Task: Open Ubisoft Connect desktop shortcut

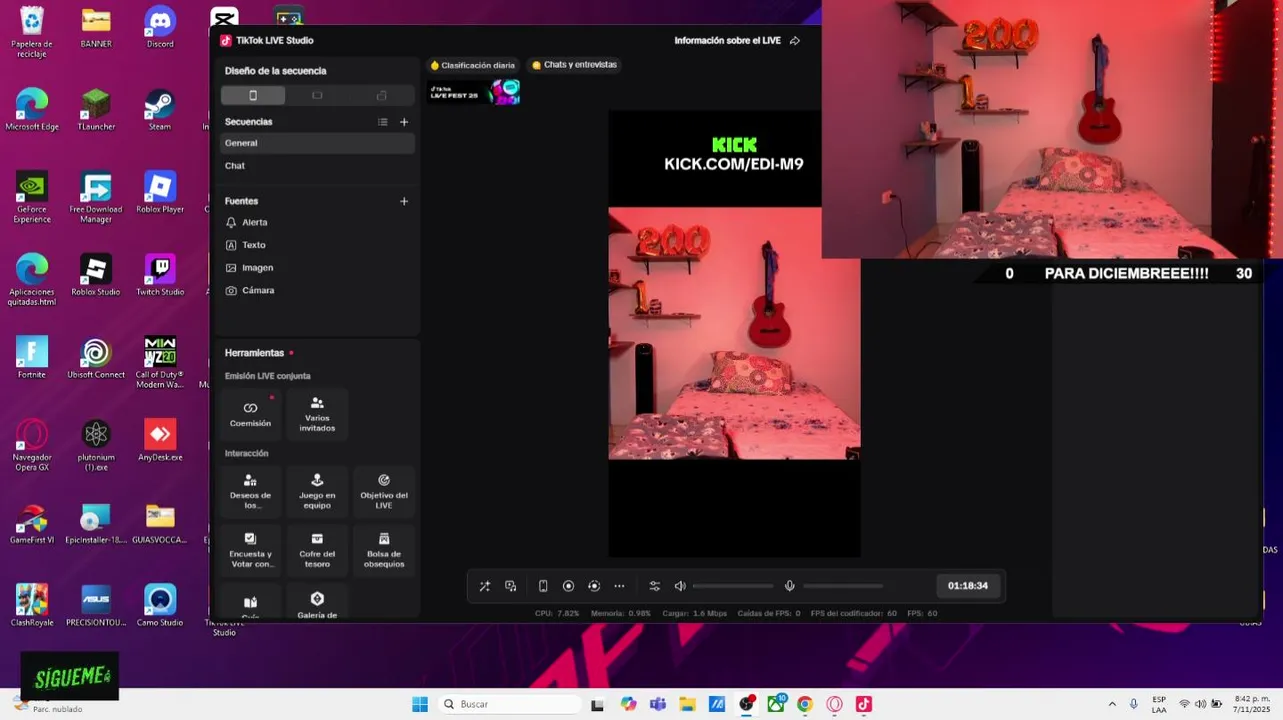Action: tap(96, 357)
